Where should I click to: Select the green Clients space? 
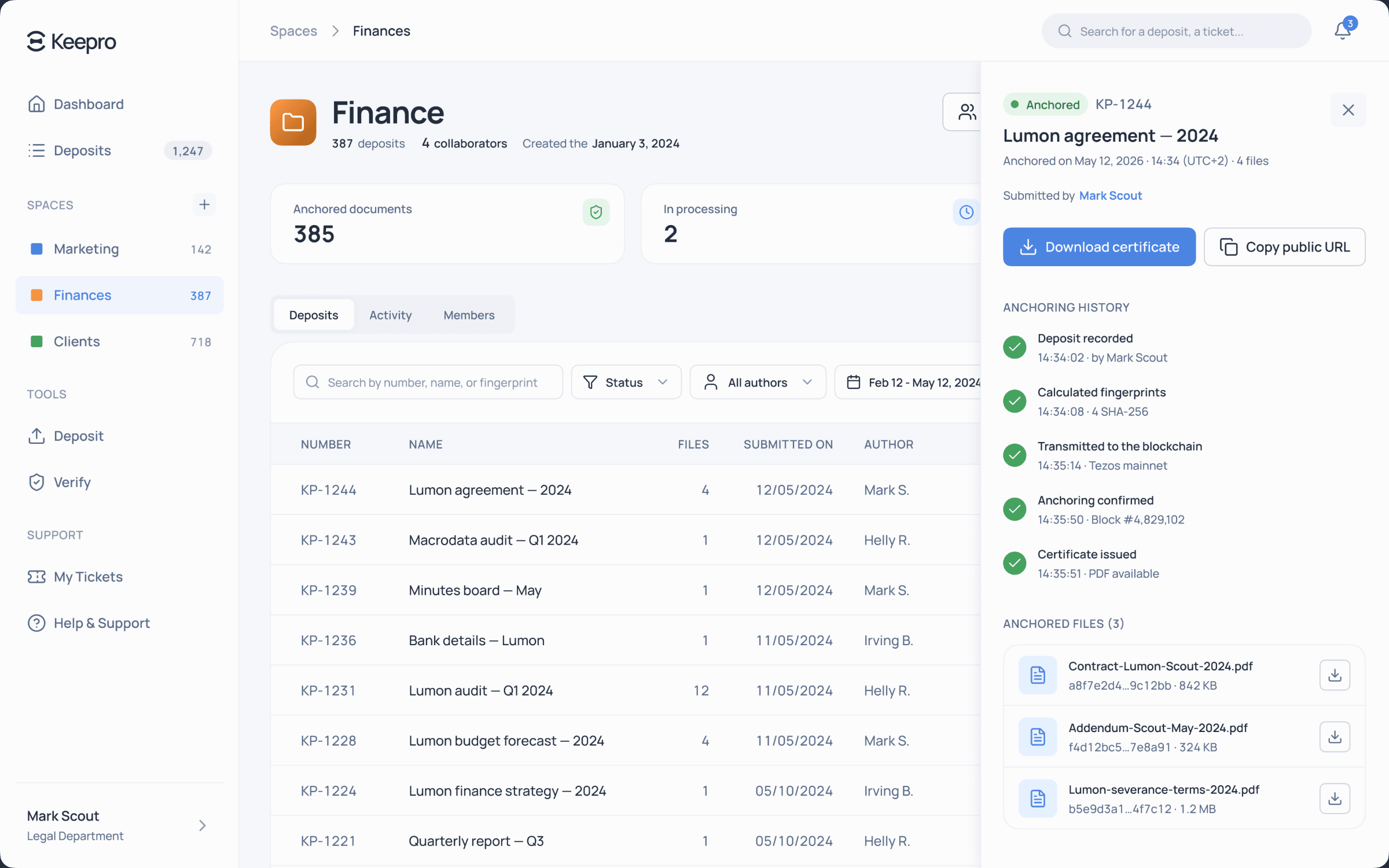[x=119, y=341]
